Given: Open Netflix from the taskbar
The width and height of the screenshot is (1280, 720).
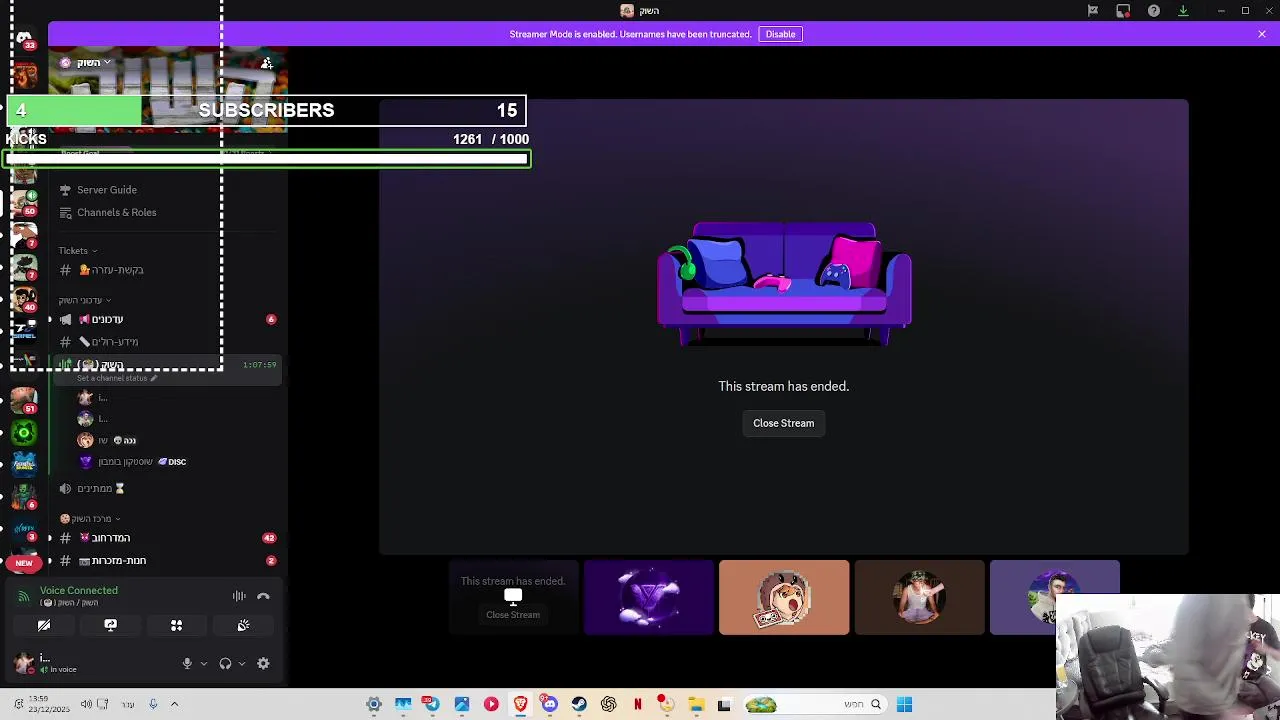Looking at the screenshot, I should point(637,704).
